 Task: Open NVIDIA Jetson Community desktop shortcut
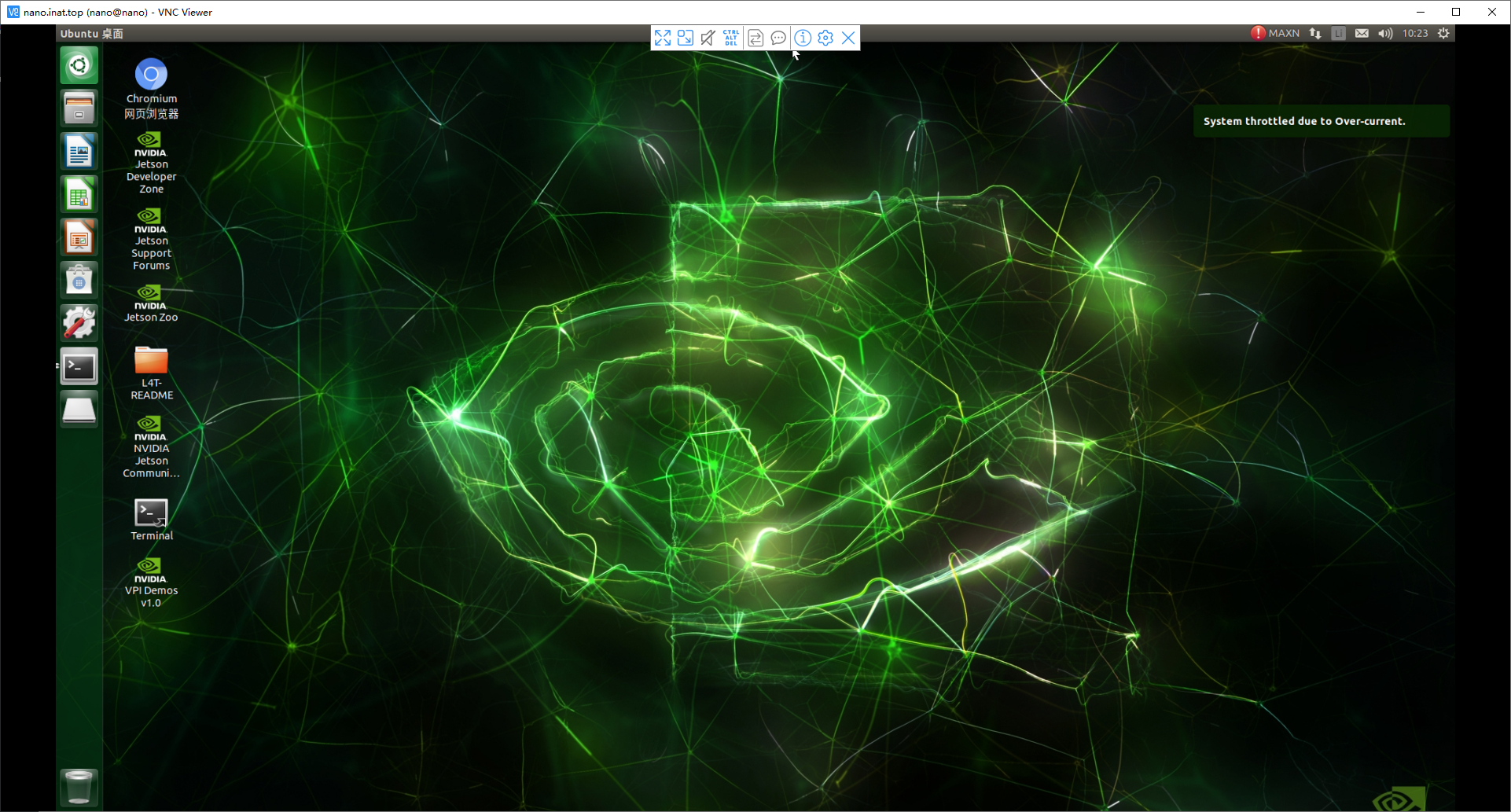pyautogui.click(x=152, y=446)
